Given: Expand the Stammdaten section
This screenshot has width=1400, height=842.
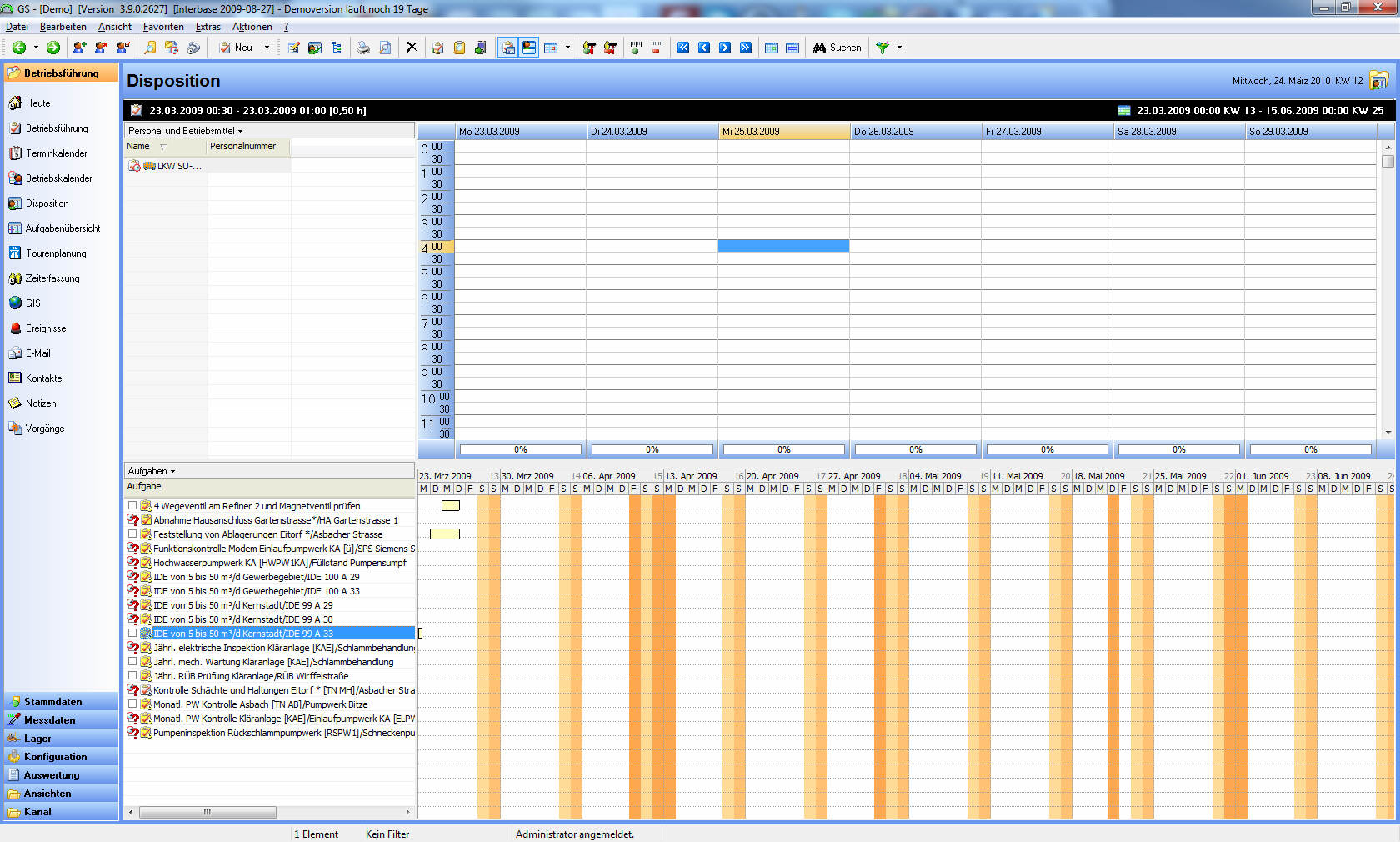Looking at the screenshot, I should point(52,702).
